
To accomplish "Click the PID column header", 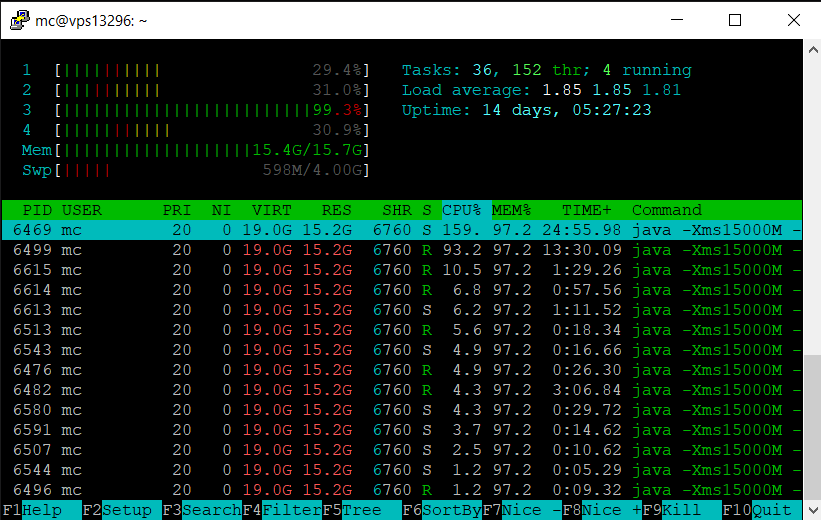I will click(37, 210).
